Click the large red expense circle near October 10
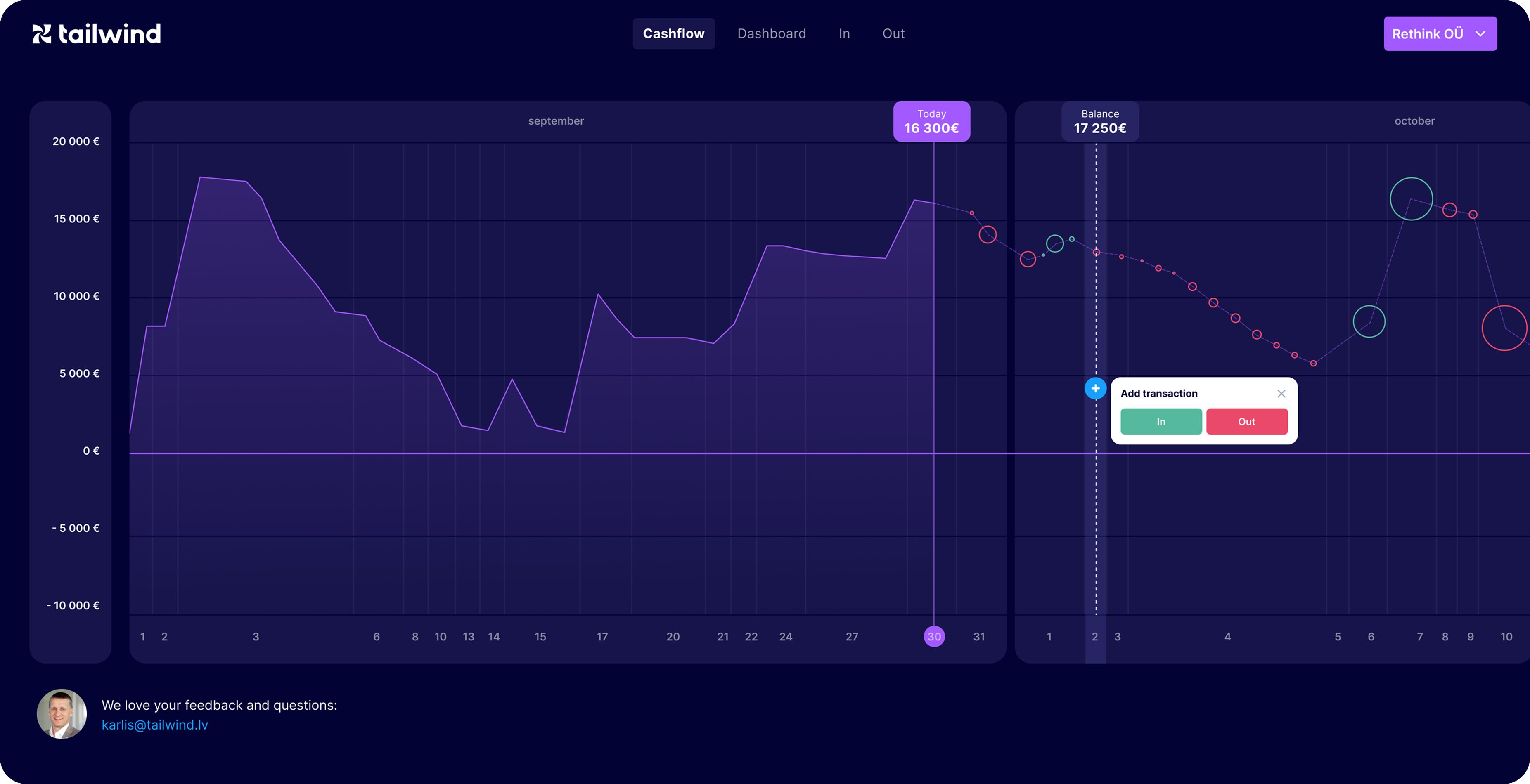 [1504, 328]
